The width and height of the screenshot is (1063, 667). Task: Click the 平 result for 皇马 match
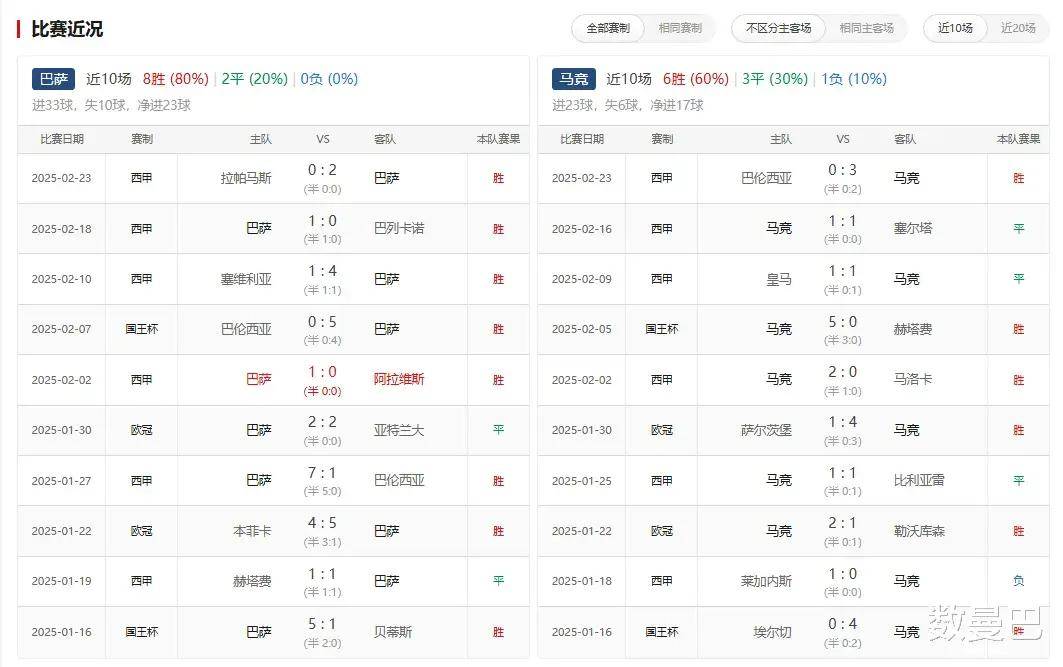1018,279
